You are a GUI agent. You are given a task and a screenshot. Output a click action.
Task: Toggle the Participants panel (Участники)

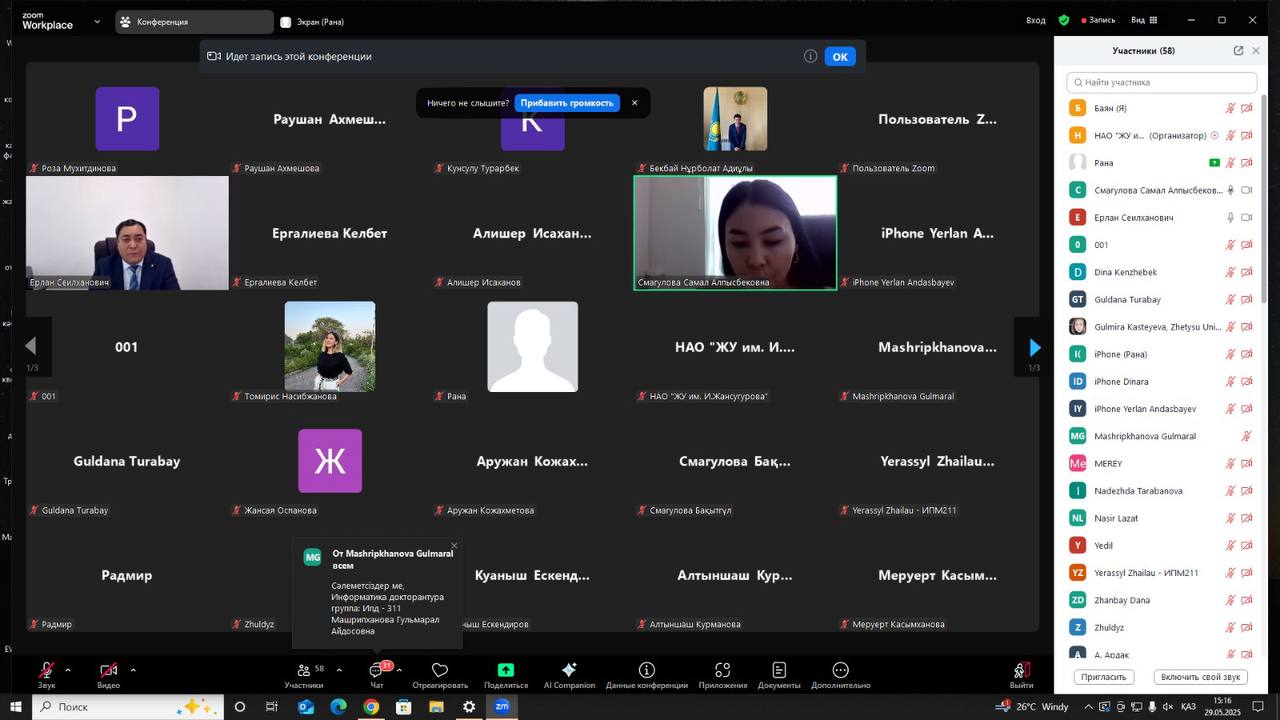tap(303, 675)
